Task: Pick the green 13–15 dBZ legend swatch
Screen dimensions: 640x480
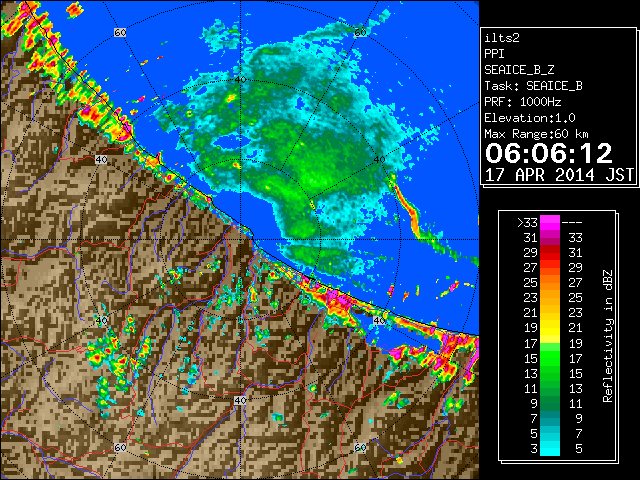Action: click(x=550, y=373)
